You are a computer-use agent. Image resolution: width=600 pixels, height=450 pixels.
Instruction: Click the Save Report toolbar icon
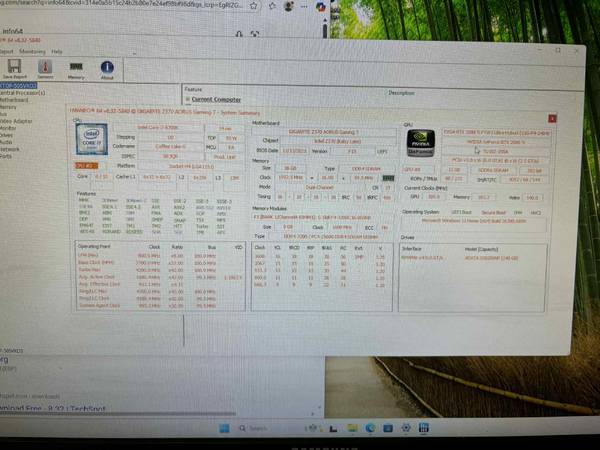tap(15, 69)
